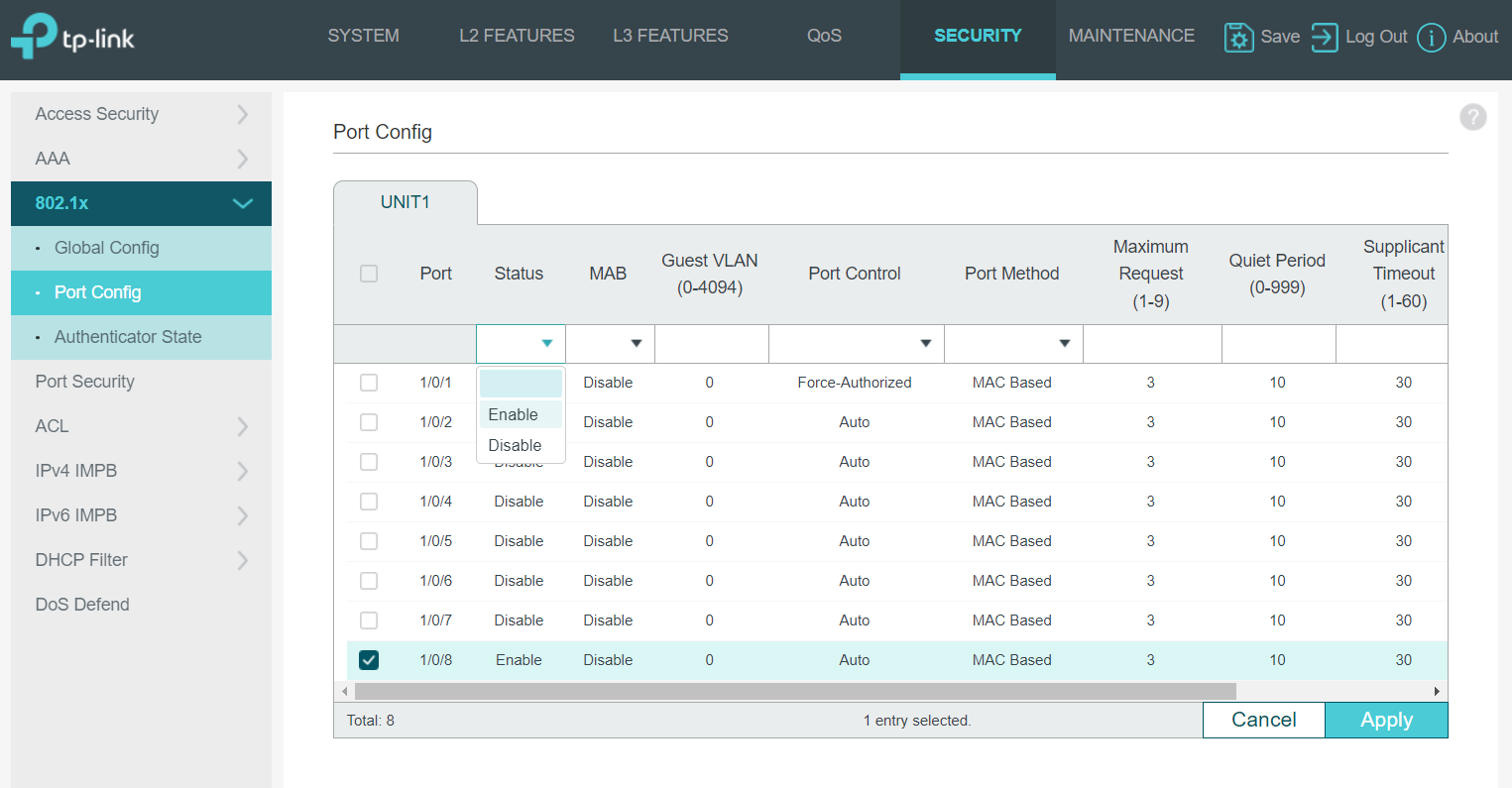
Task: Open the MAB filter dropdown
Action: (610, 344)
